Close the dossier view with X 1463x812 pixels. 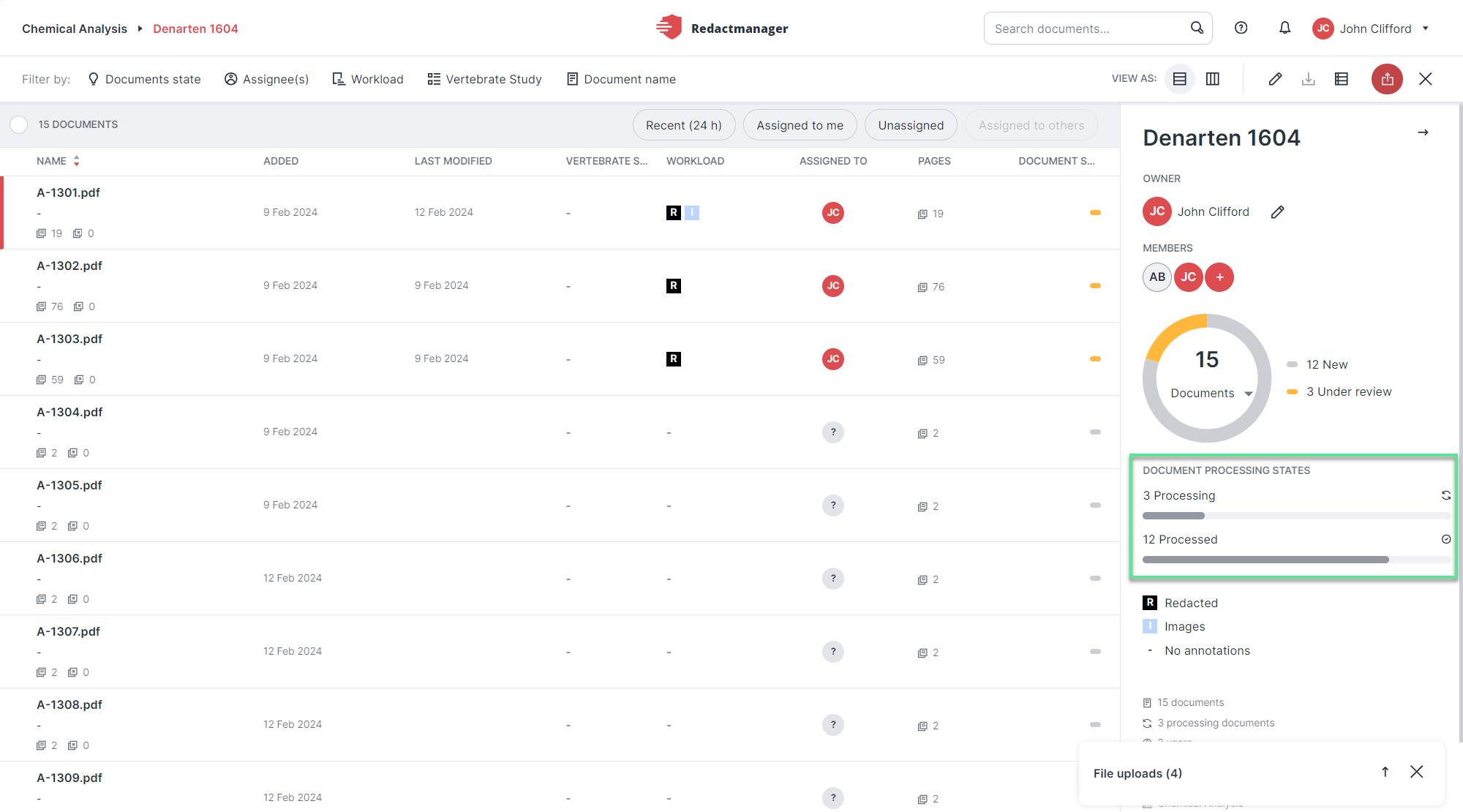[1426, 79]
